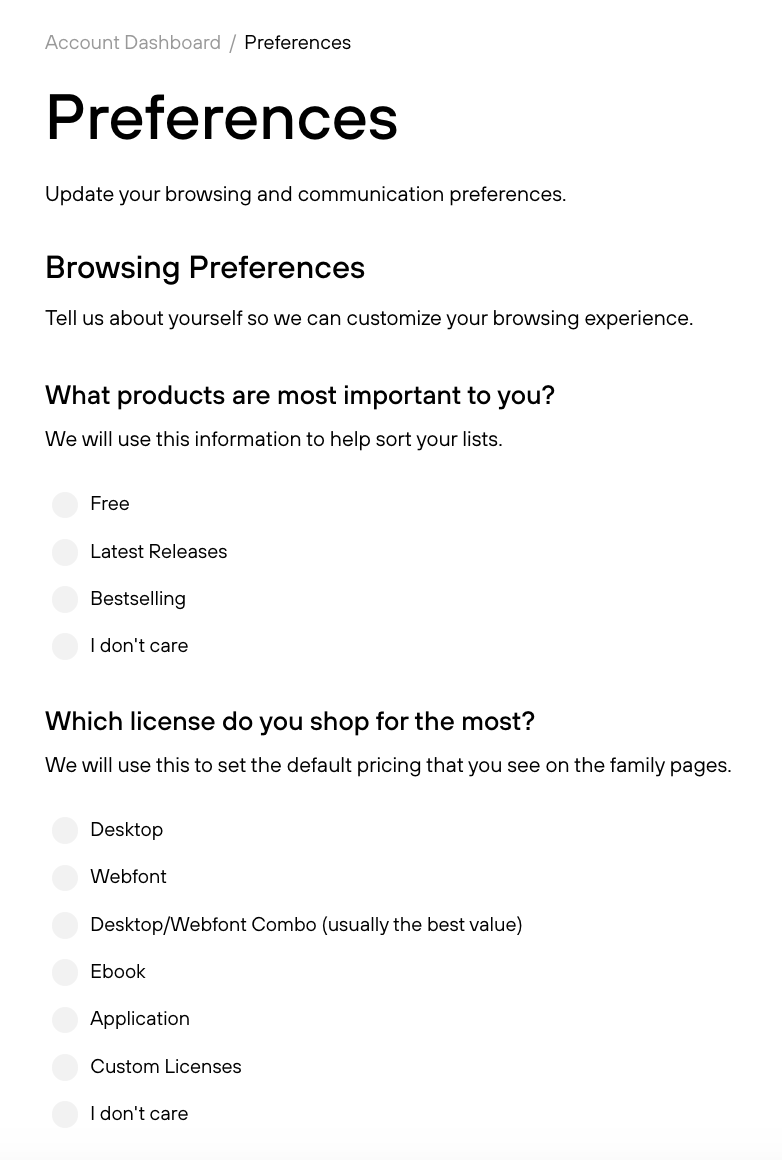The width and height of the screenshot is (782, 1160).
Task: Pick the Custom Licenses option
Action: tap(65, 1067)
